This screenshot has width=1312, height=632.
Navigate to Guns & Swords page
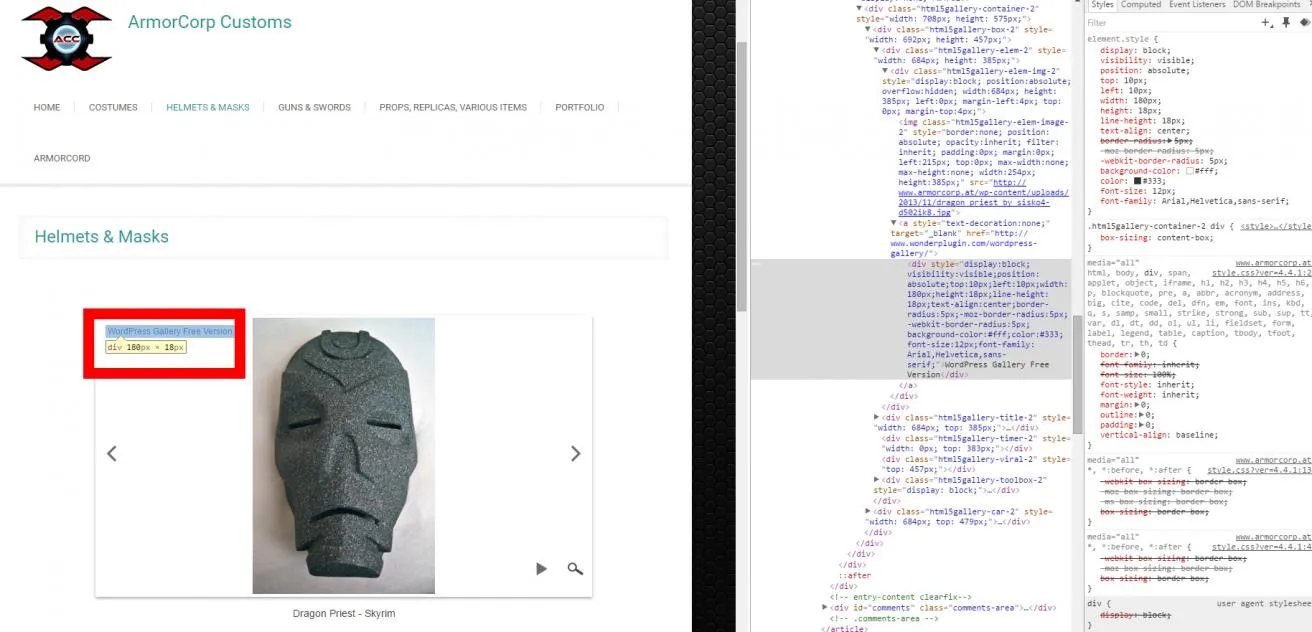314,107
